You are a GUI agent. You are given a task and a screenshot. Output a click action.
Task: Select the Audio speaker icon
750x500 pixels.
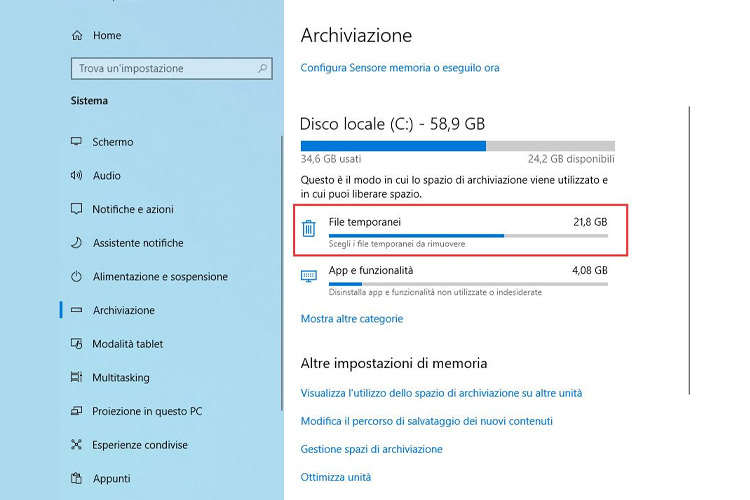77,175
